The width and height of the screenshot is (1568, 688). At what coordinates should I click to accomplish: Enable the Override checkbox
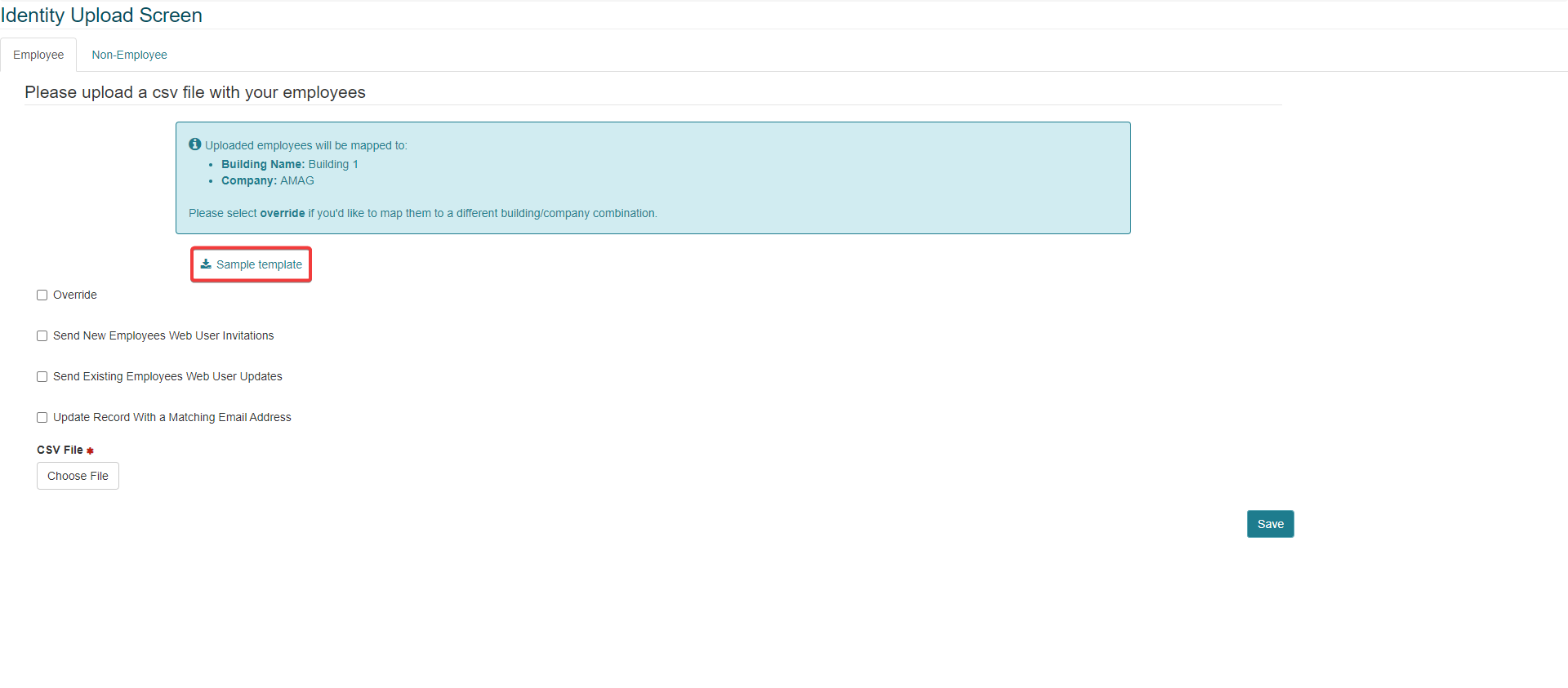(42, 295)
